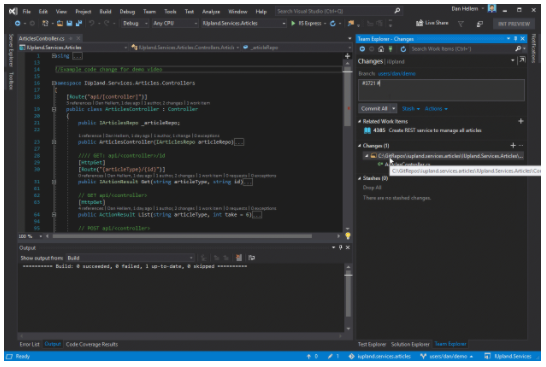Screen dimensions: 546x367
Task: Open the Analyze menu
Action: [211, 11]
